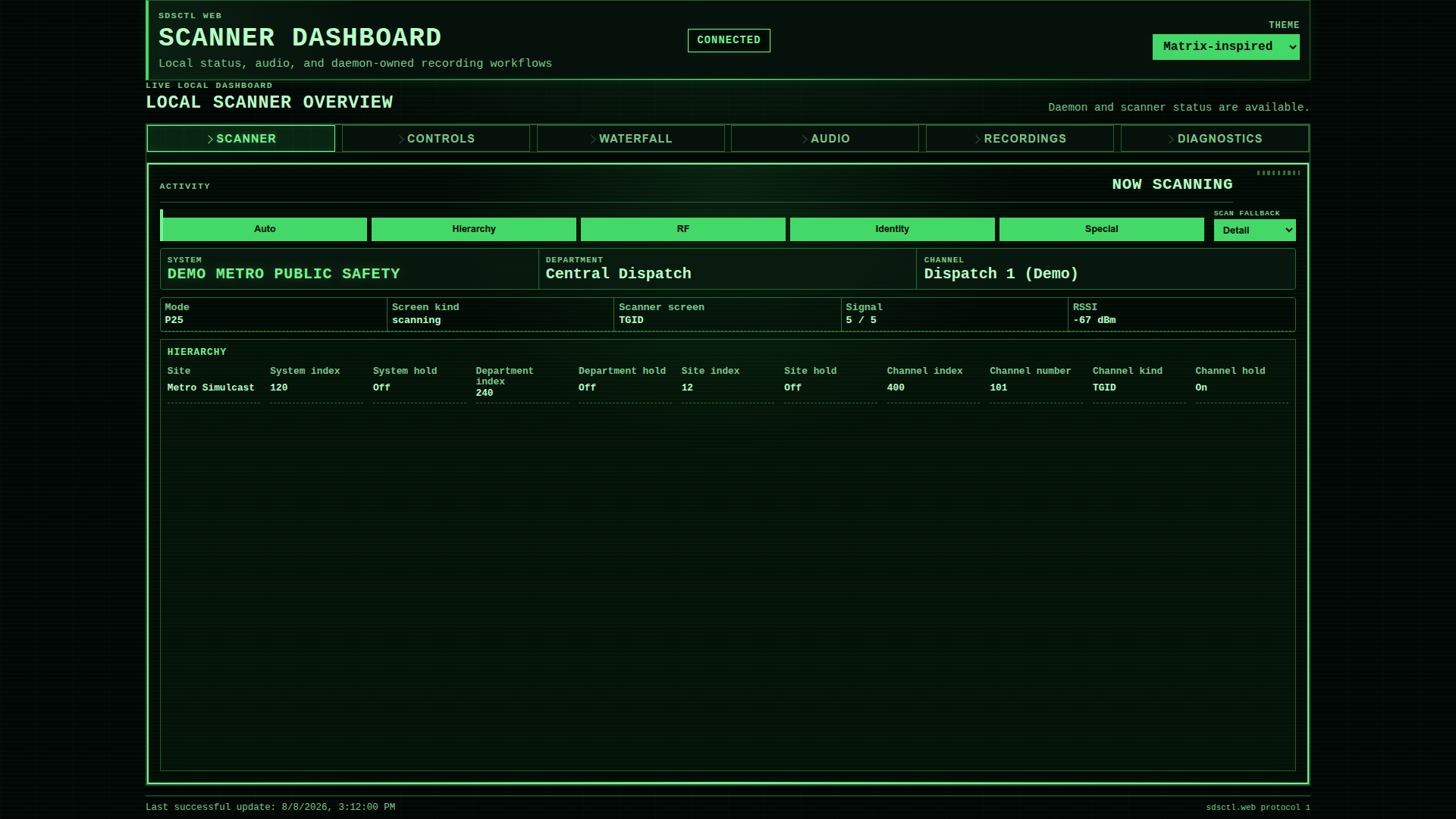Click the Dispatch 1 (Demo) channel
1456x819 pixels.
click(x=1001, y=274)
